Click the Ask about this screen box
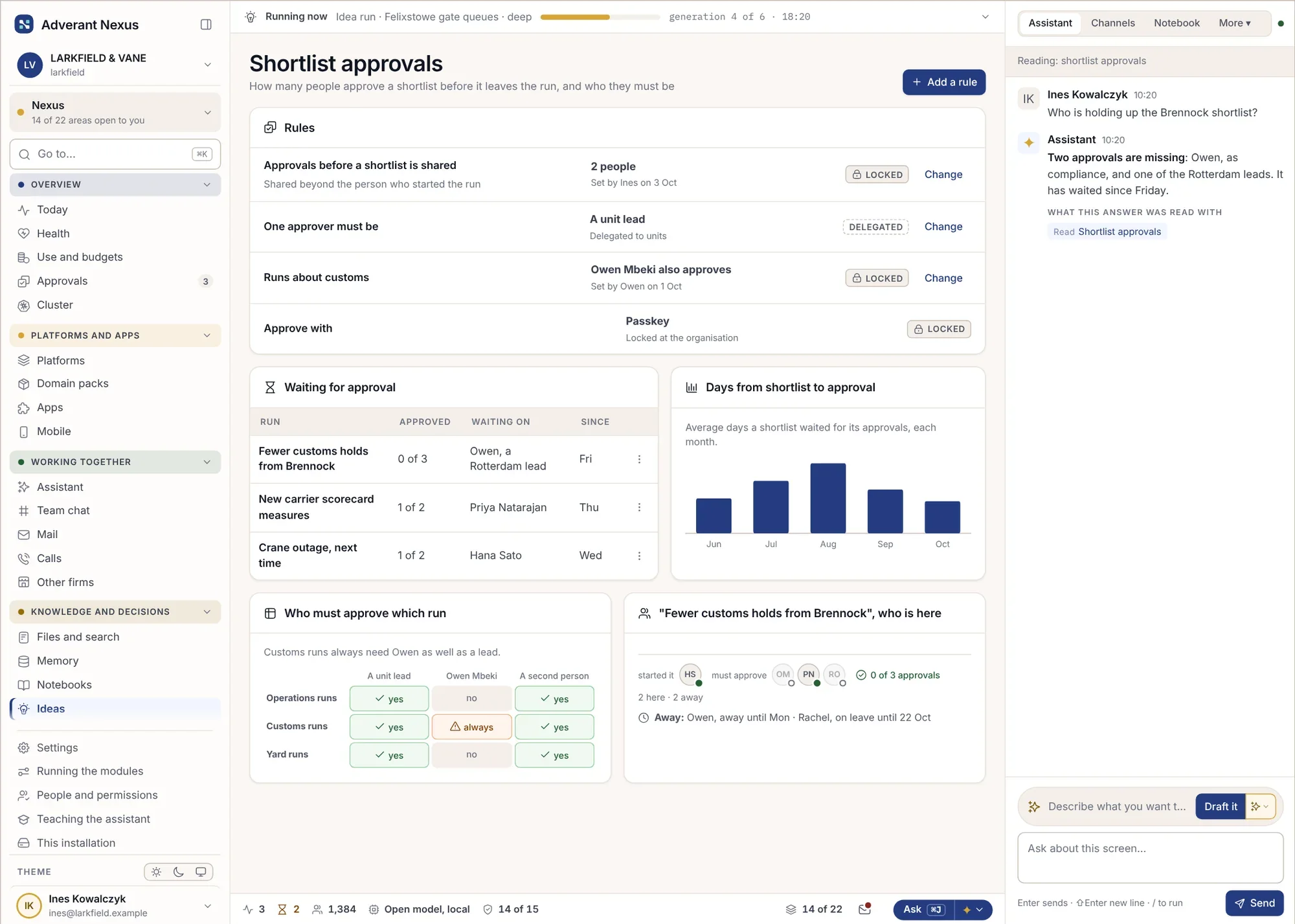 1150,858
